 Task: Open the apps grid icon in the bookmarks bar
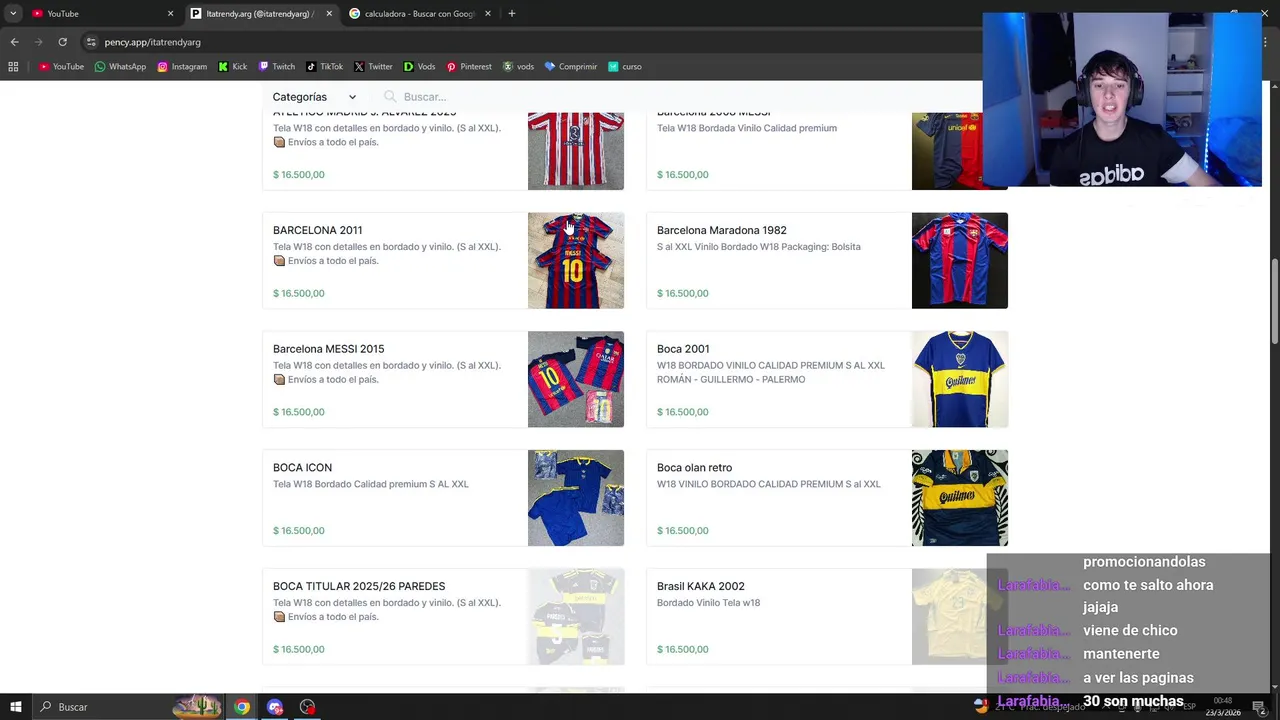coord(13,67)
